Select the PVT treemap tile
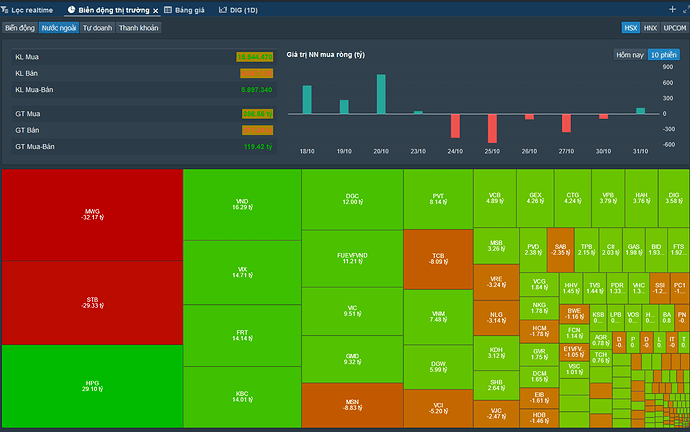This screenshot has width=690, height=432. click(438, 199)
